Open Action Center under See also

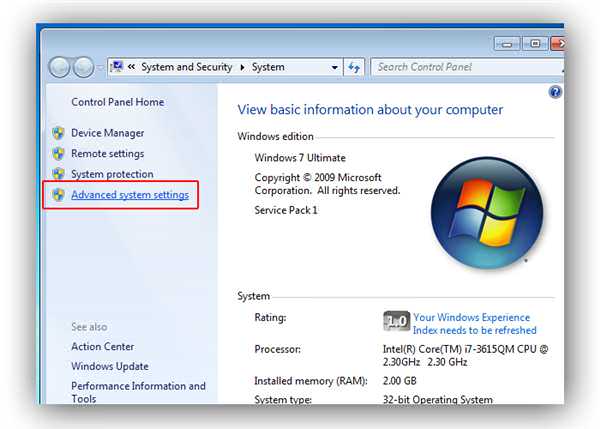coord(103,346)
